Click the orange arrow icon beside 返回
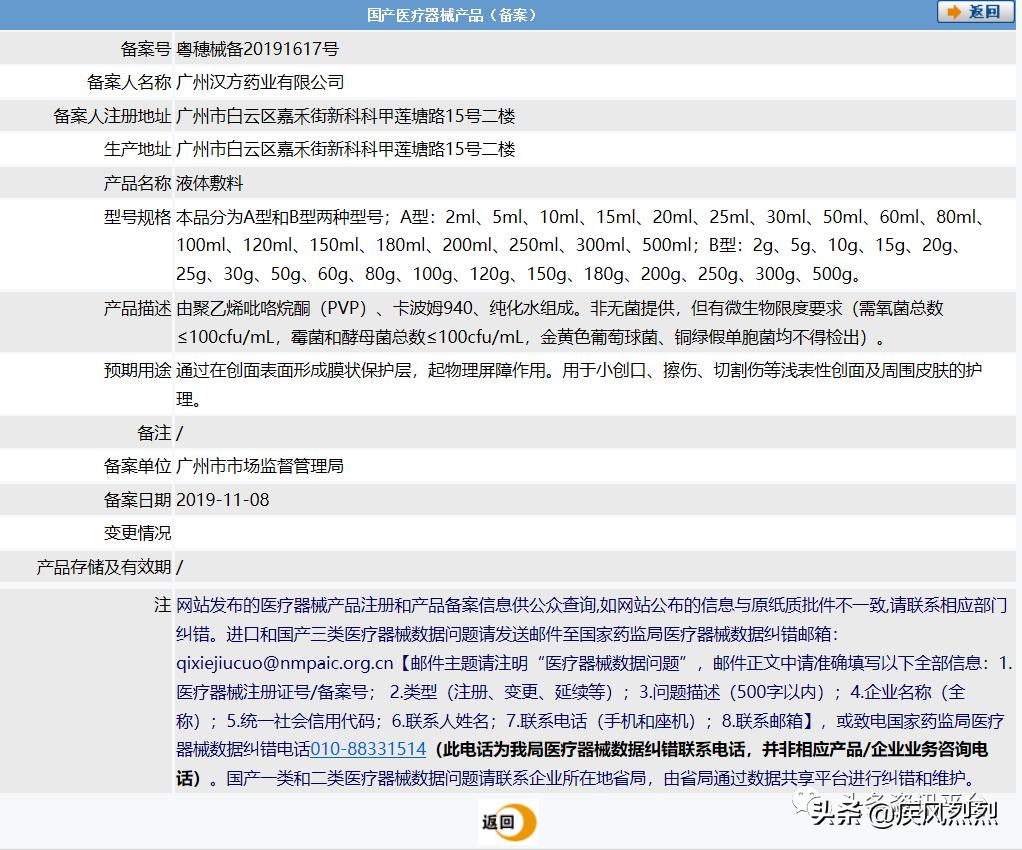 (953, 12)
